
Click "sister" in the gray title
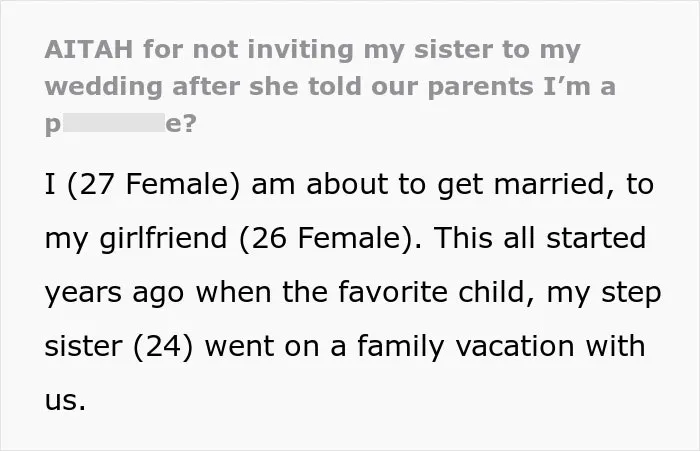(x=453, y=49)
